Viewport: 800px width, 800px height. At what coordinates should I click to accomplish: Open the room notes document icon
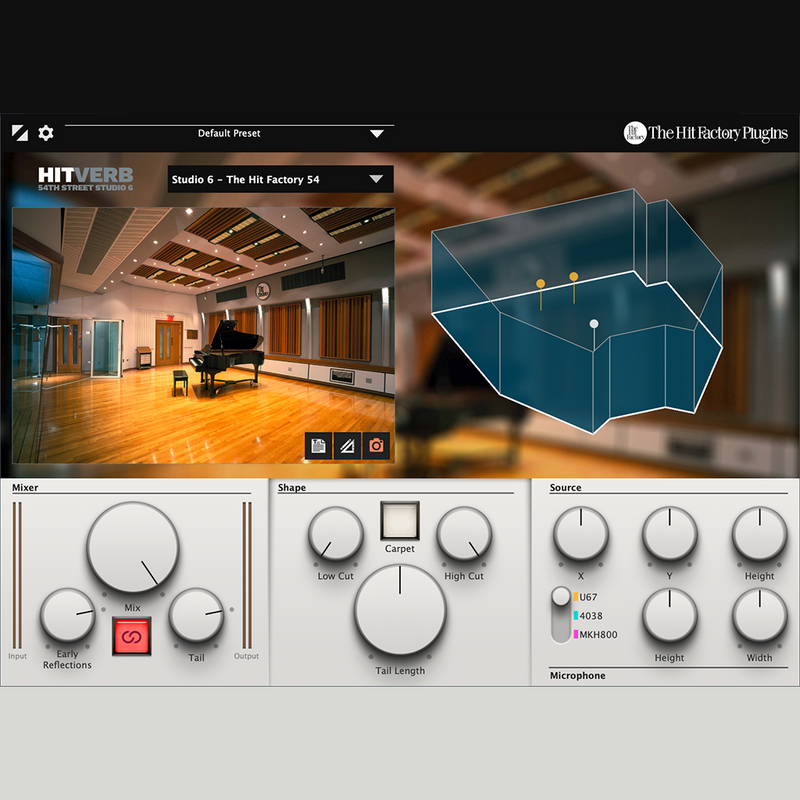[318, 446]
